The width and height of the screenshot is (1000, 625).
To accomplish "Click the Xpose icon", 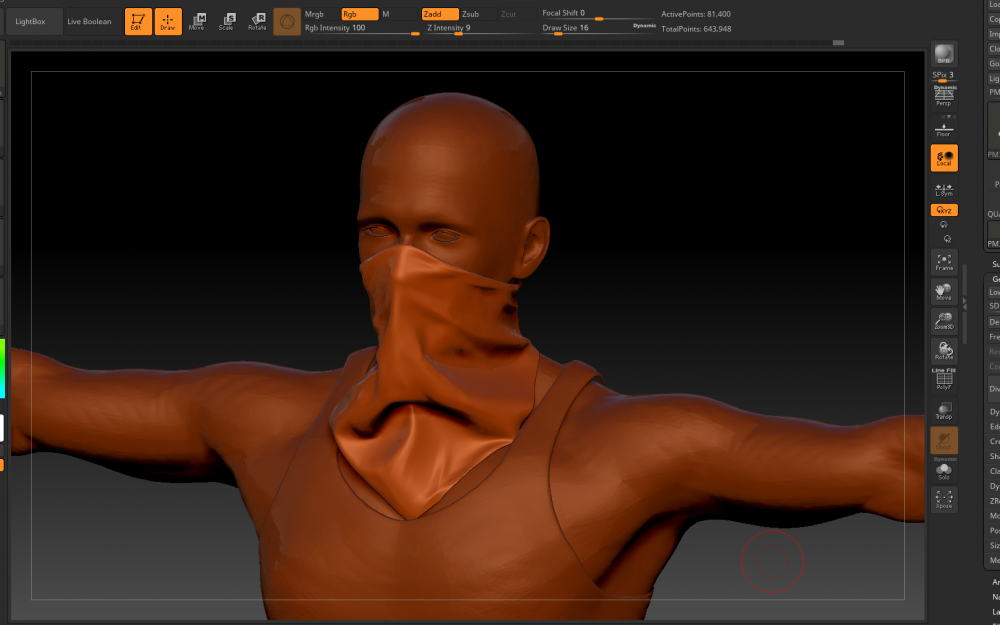I will tap(943, 499).
